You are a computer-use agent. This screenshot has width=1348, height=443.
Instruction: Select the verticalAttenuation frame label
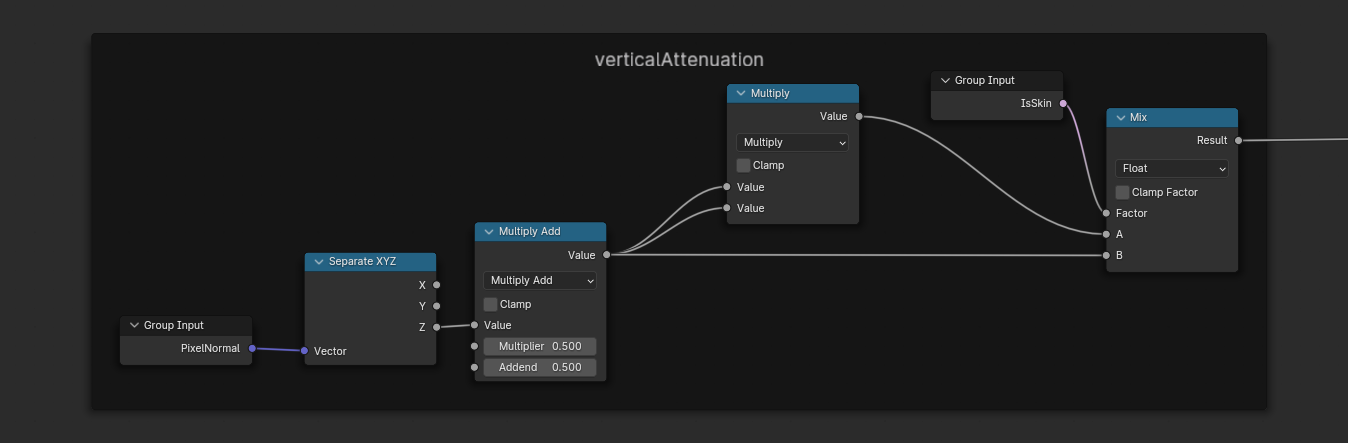pos(679,59)
